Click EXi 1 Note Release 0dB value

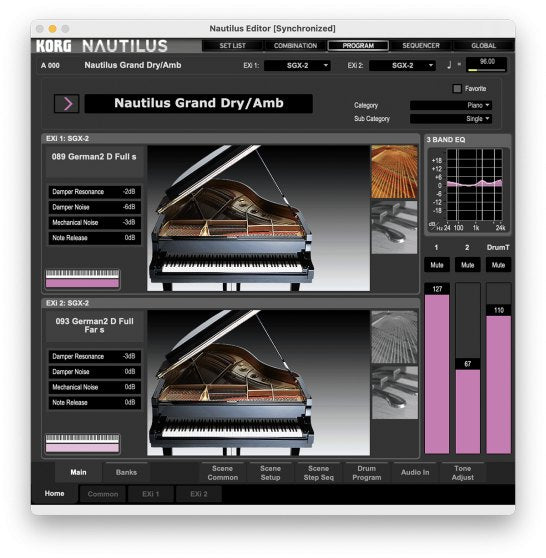click(94, 238)
